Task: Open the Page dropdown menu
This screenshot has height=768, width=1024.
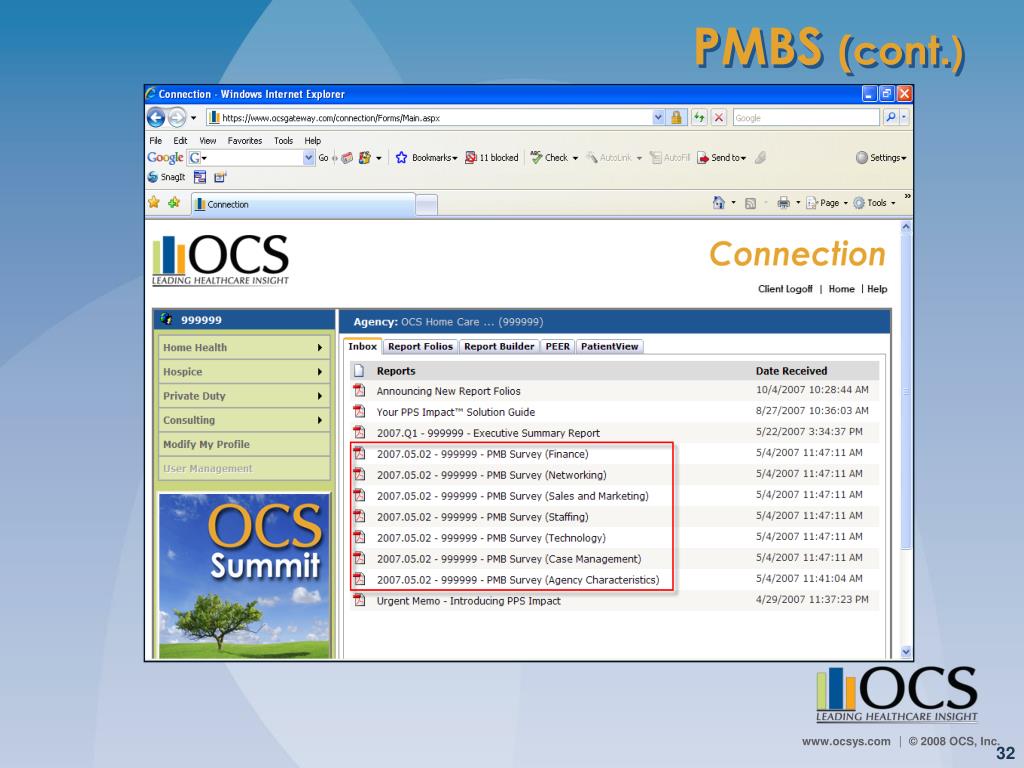Action: 827,203
